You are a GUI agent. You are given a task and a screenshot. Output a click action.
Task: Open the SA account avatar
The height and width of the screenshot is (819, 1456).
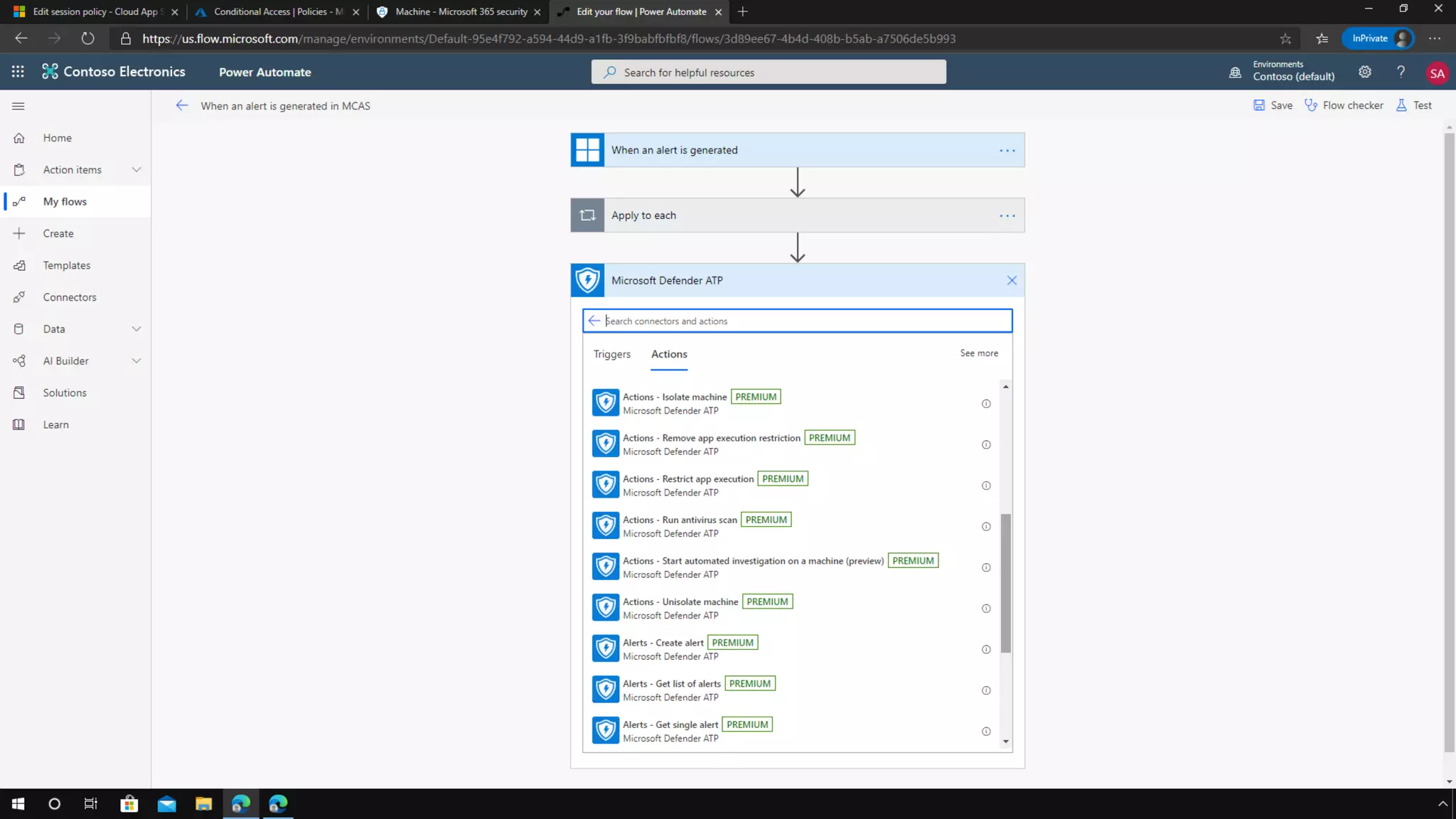(x=1437, y=73)
